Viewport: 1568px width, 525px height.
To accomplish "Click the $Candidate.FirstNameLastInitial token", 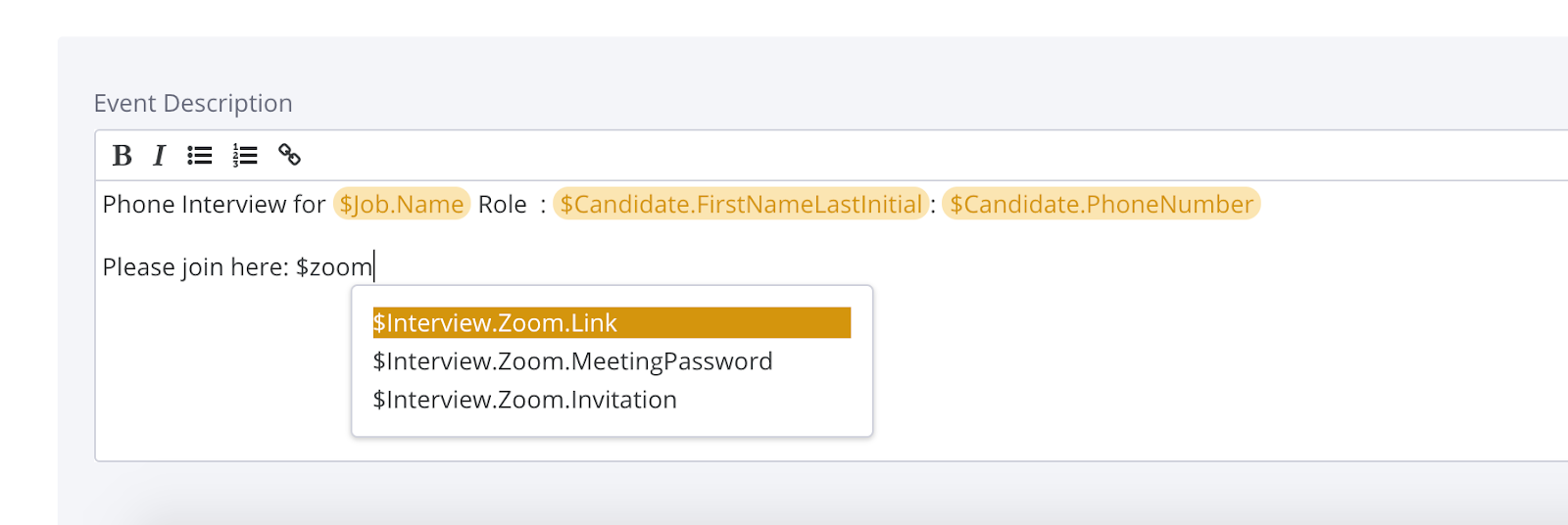I will [740, 204].
